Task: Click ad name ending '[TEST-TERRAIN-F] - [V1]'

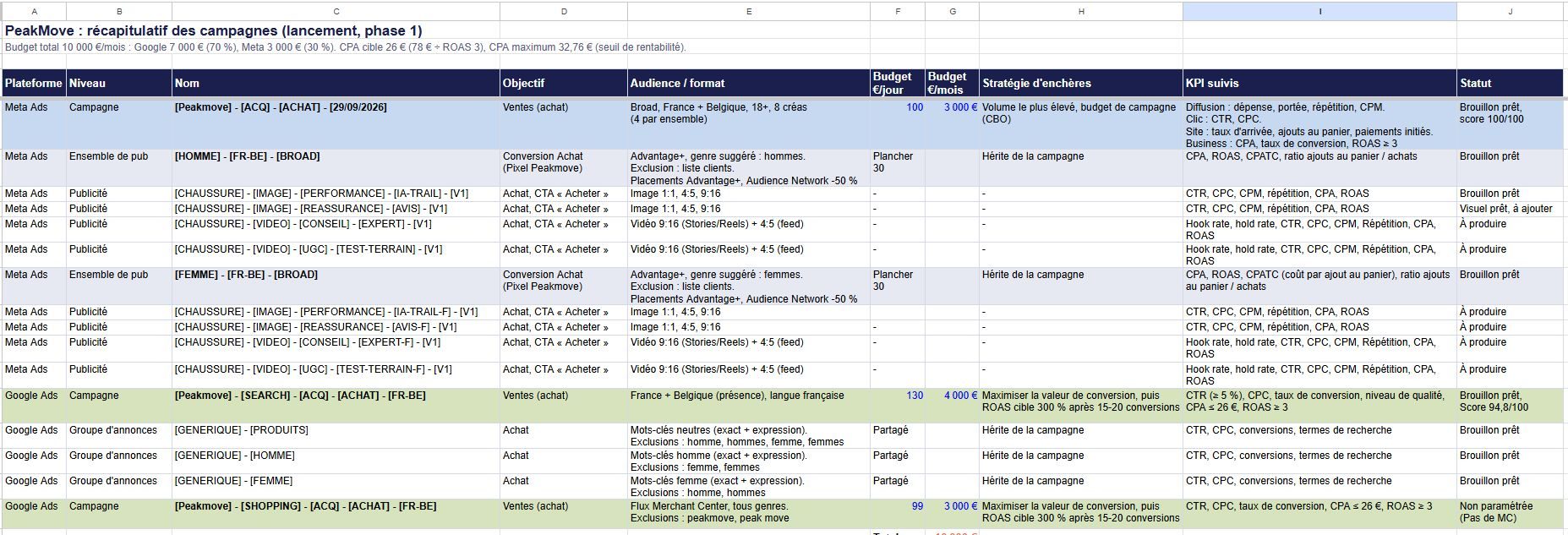Action: pyautogui.click(x=313, y=369)
